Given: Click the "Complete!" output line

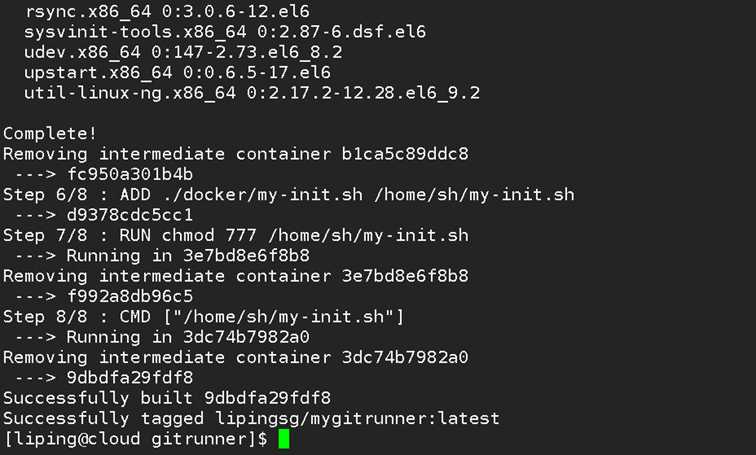Looking at the screenshot, I should point(50,133).
